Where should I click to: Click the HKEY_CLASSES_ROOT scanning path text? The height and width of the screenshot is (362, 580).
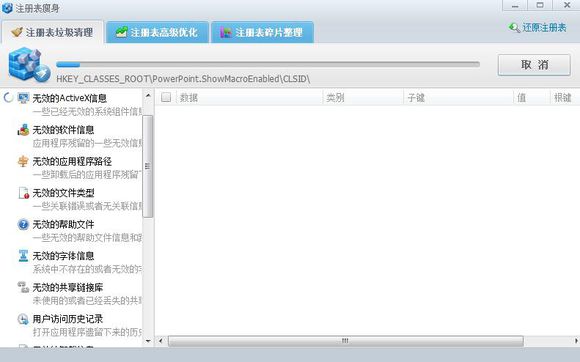[x=183, y=79]
